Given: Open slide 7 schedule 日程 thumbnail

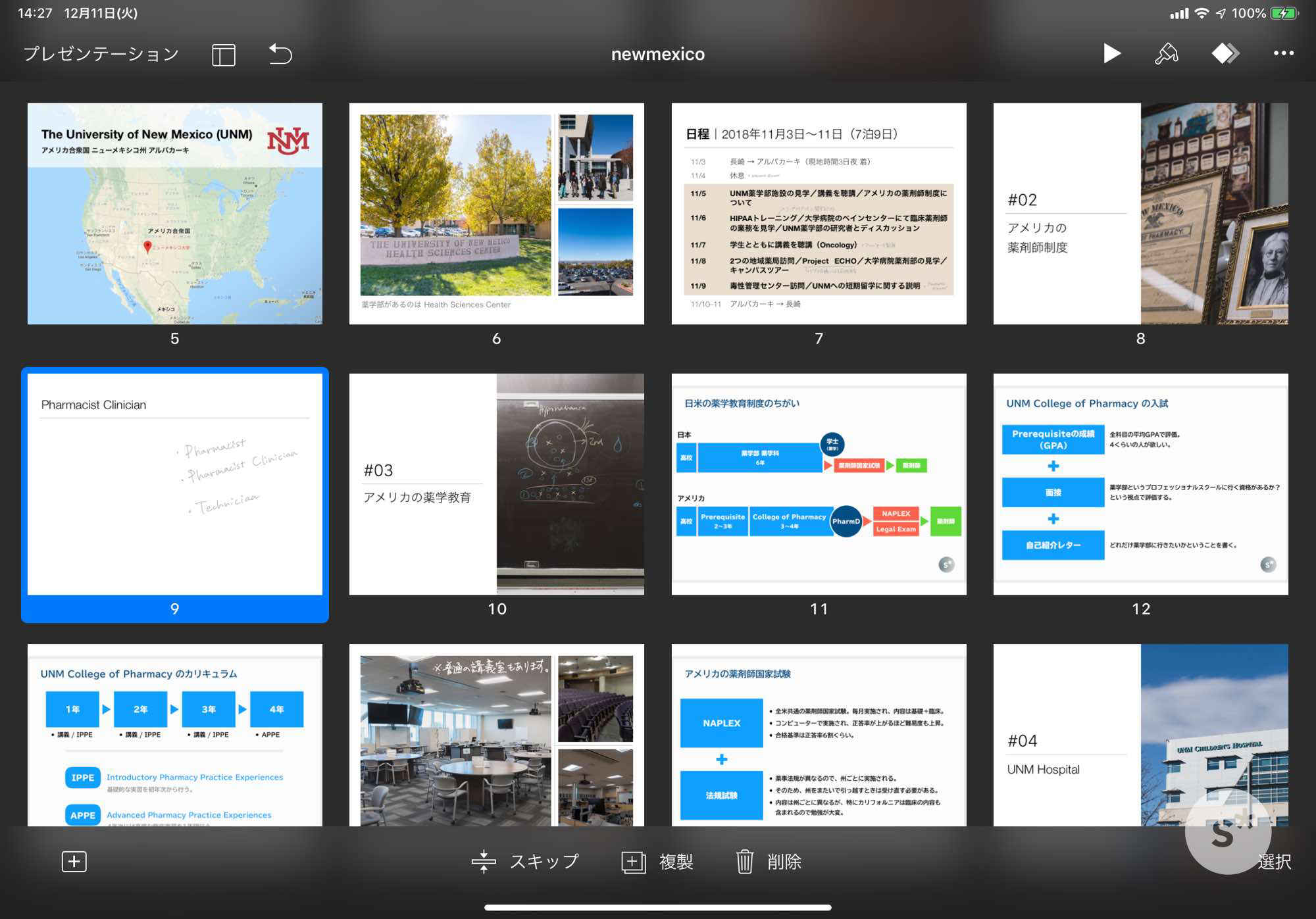Looking at the screenshot, I should (x=819, y=213).
